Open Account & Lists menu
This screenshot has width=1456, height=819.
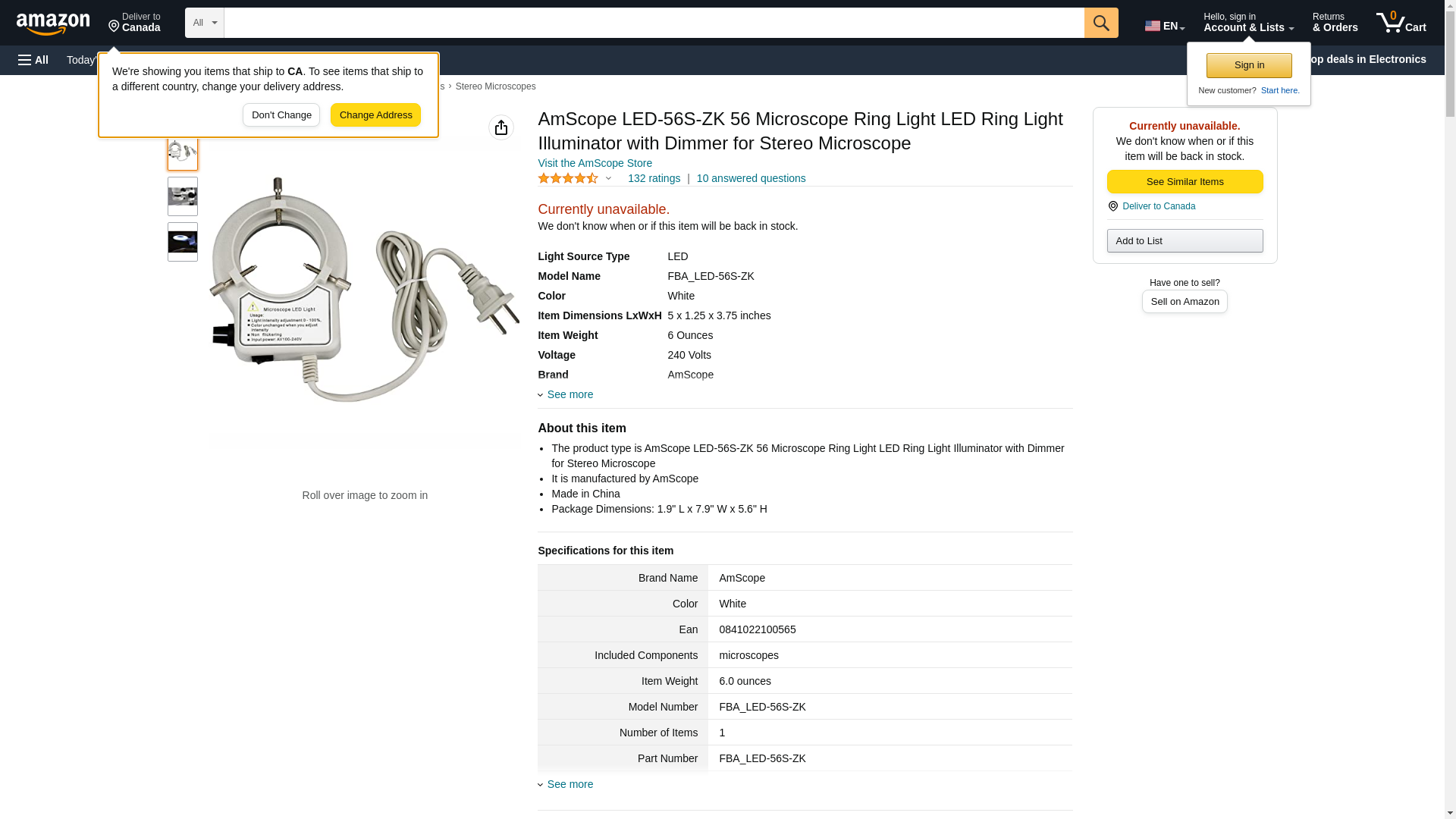pos(1247,23)
